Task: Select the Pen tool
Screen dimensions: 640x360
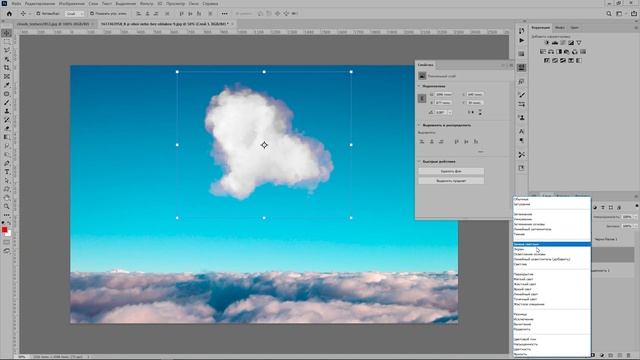Action: click(x=7, y=163)
